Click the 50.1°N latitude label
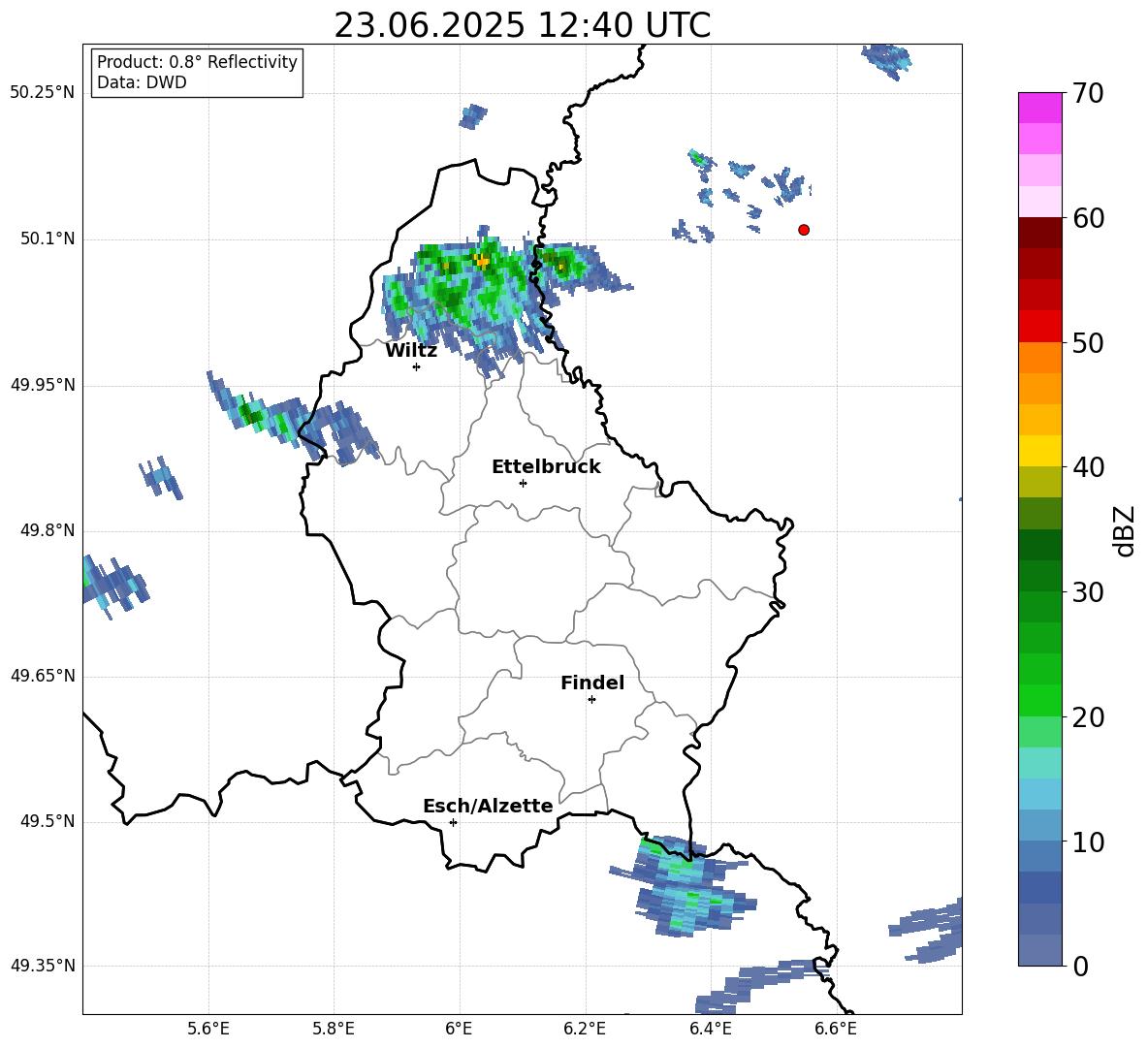This screenshot has height=1048, width=1148. (x=48, y=239)
